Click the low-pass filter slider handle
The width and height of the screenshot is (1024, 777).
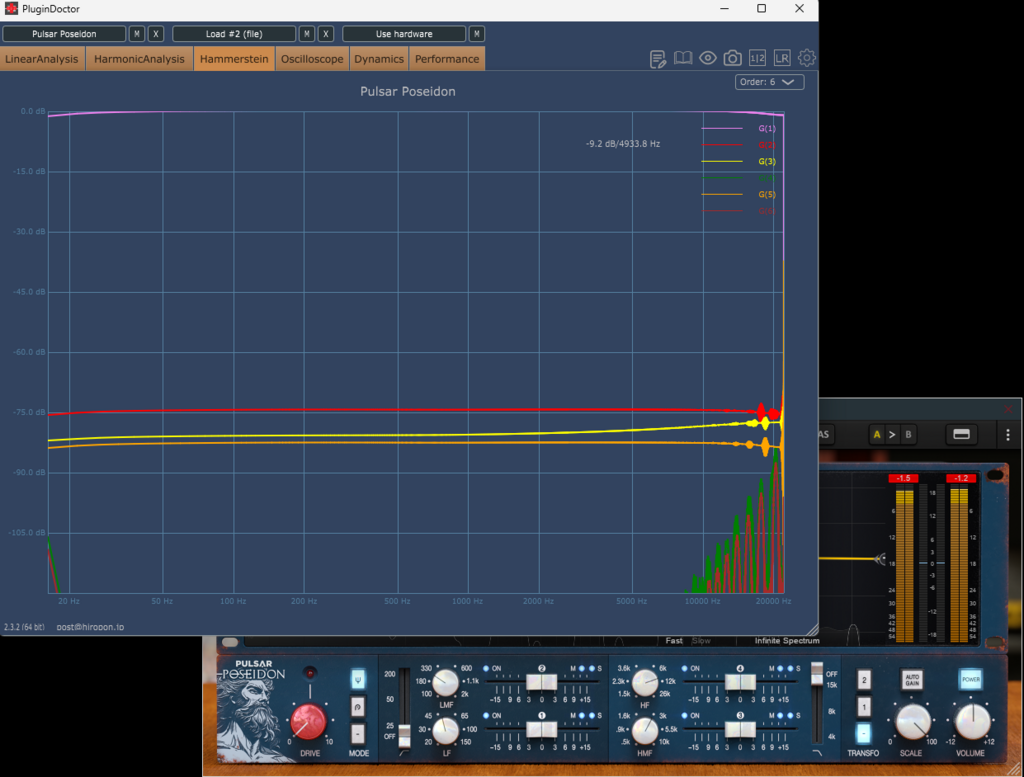[817, 674]
